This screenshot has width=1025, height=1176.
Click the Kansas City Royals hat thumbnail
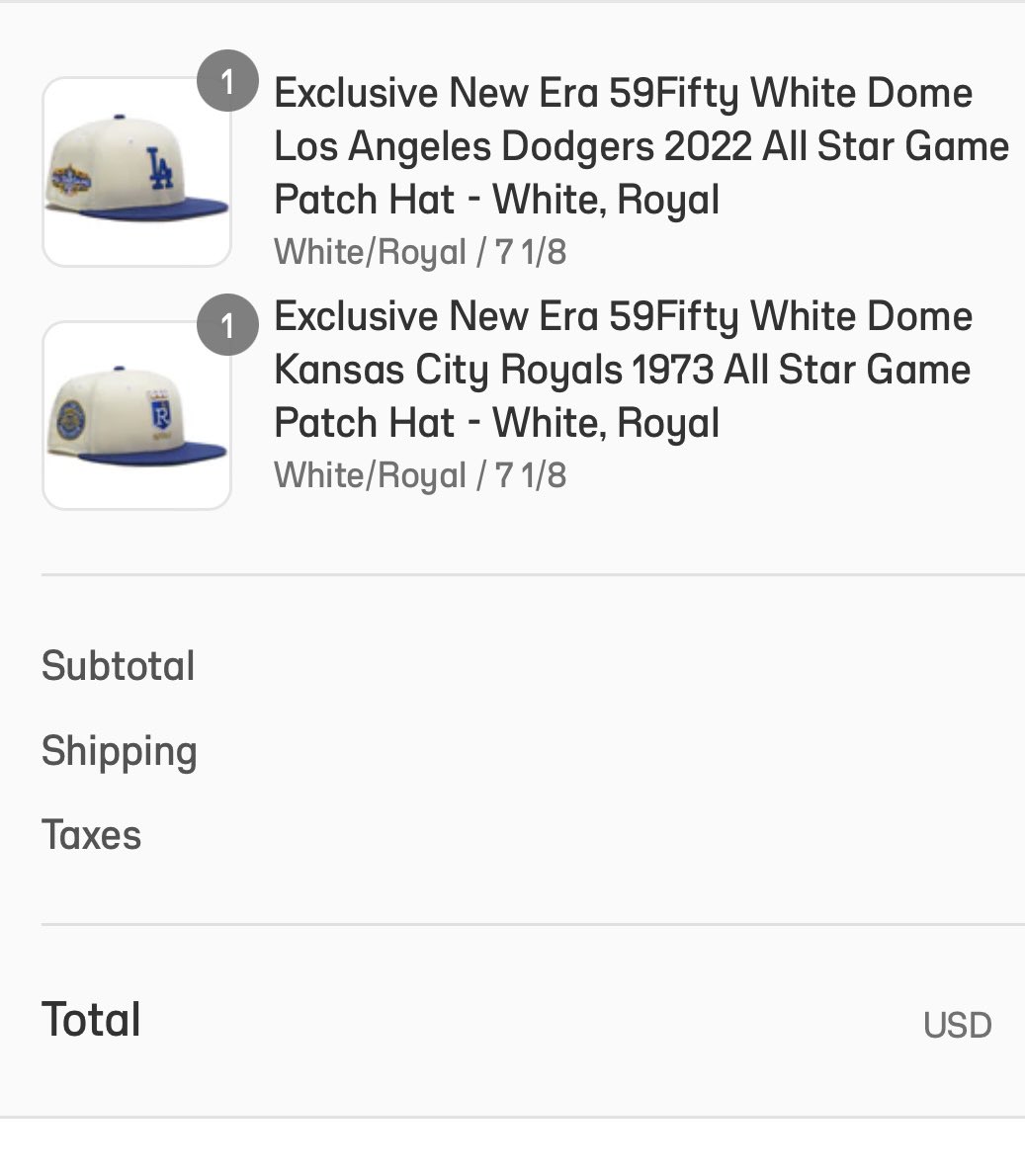coord(136,415)
